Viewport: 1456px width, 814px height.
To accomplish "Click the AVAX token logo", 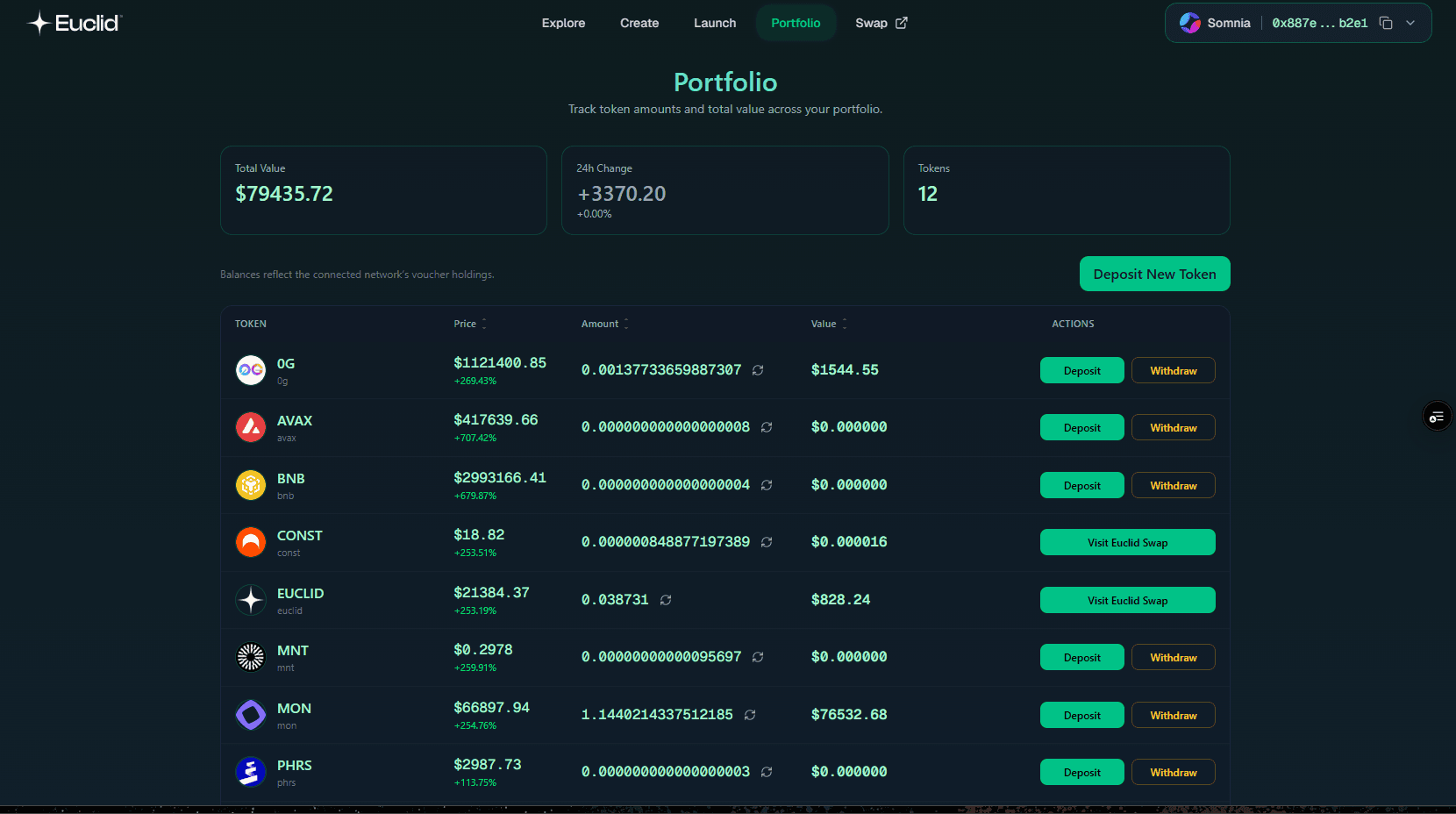I will click(251, 427).
